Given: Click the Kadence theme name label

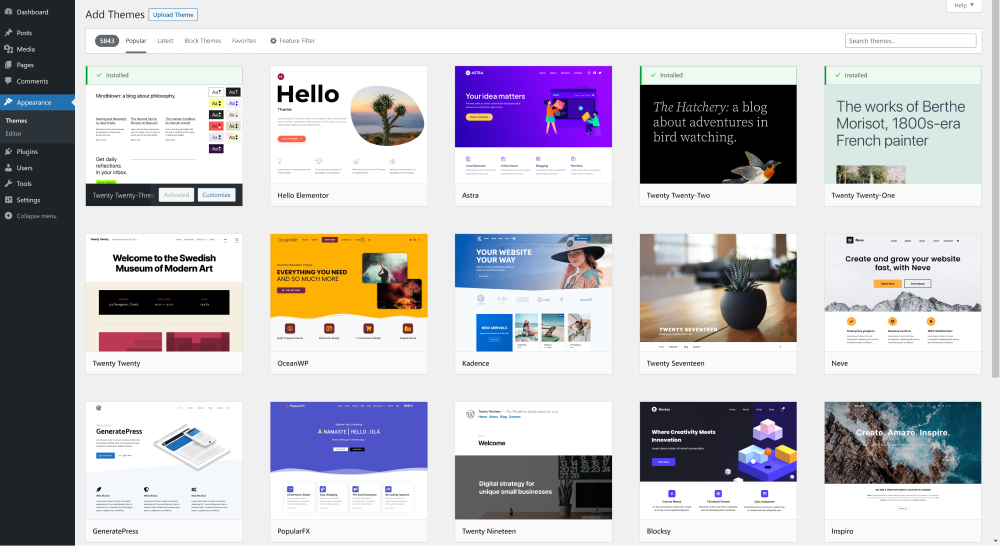Looking at the screenshot, I should click(476, 364).
